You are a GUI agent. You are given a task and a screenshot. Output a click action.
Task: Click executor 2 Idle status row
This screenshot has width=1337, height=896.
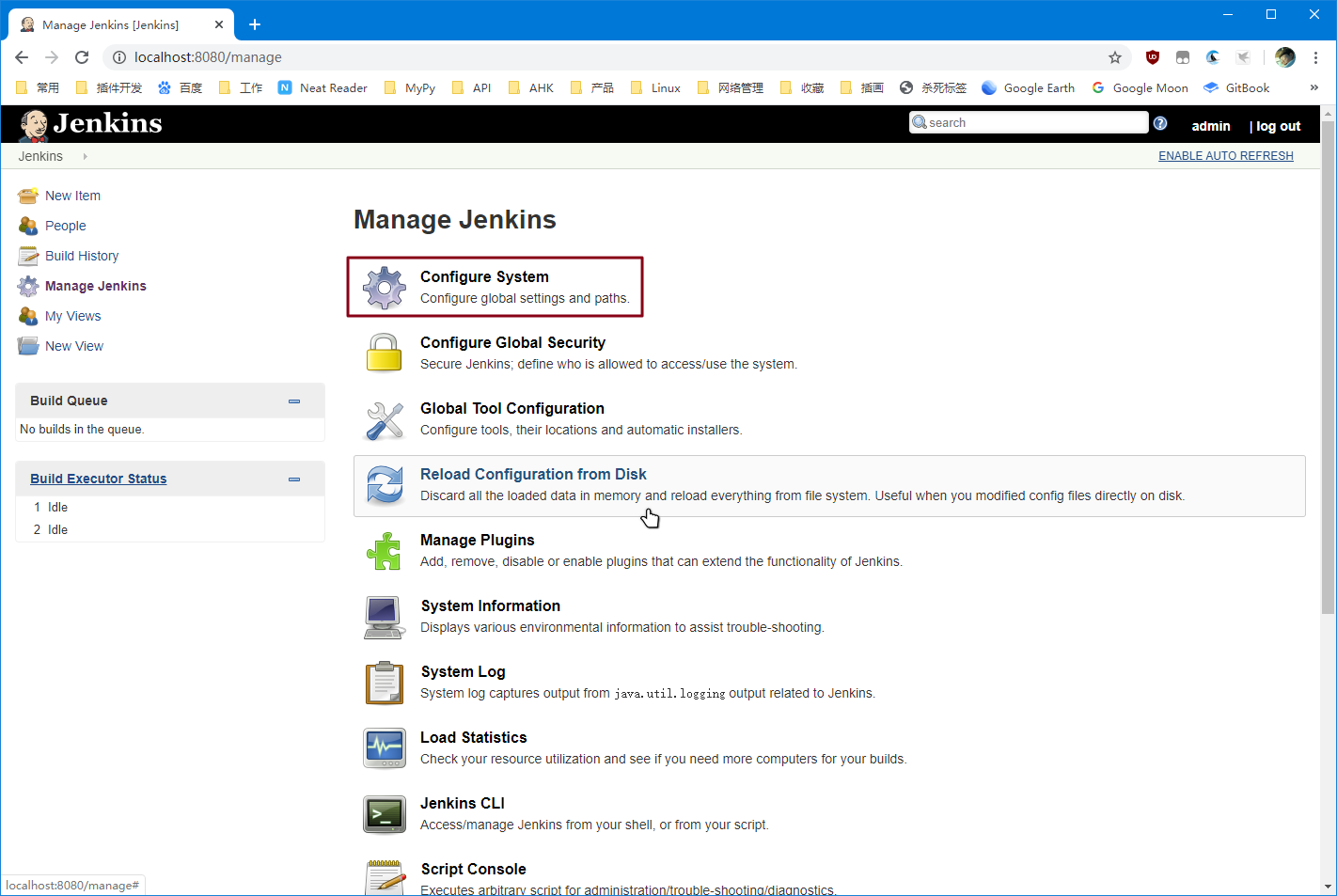[x=170, y=529]
